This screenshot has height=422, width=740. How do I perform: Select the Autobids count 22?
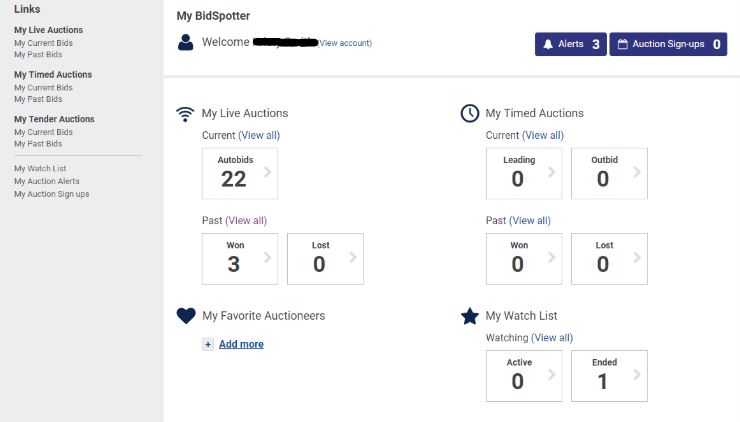point(234,179)
